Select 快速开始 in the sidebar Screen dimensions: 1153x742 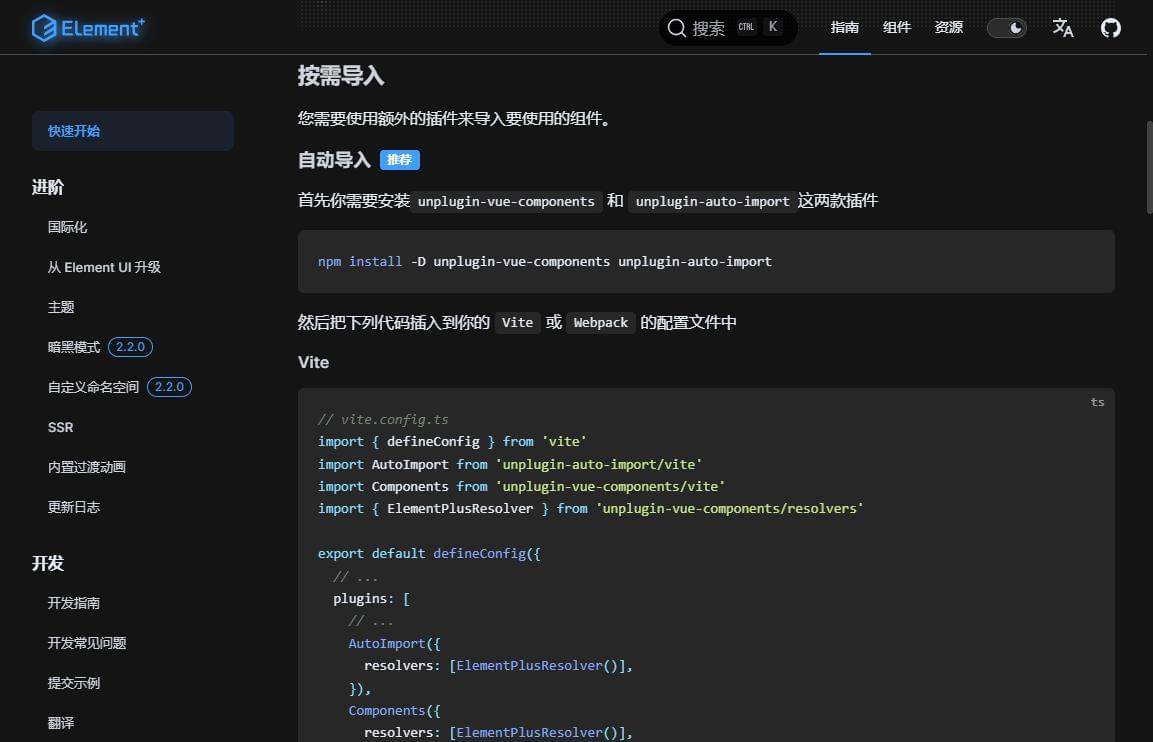(74, 131)
